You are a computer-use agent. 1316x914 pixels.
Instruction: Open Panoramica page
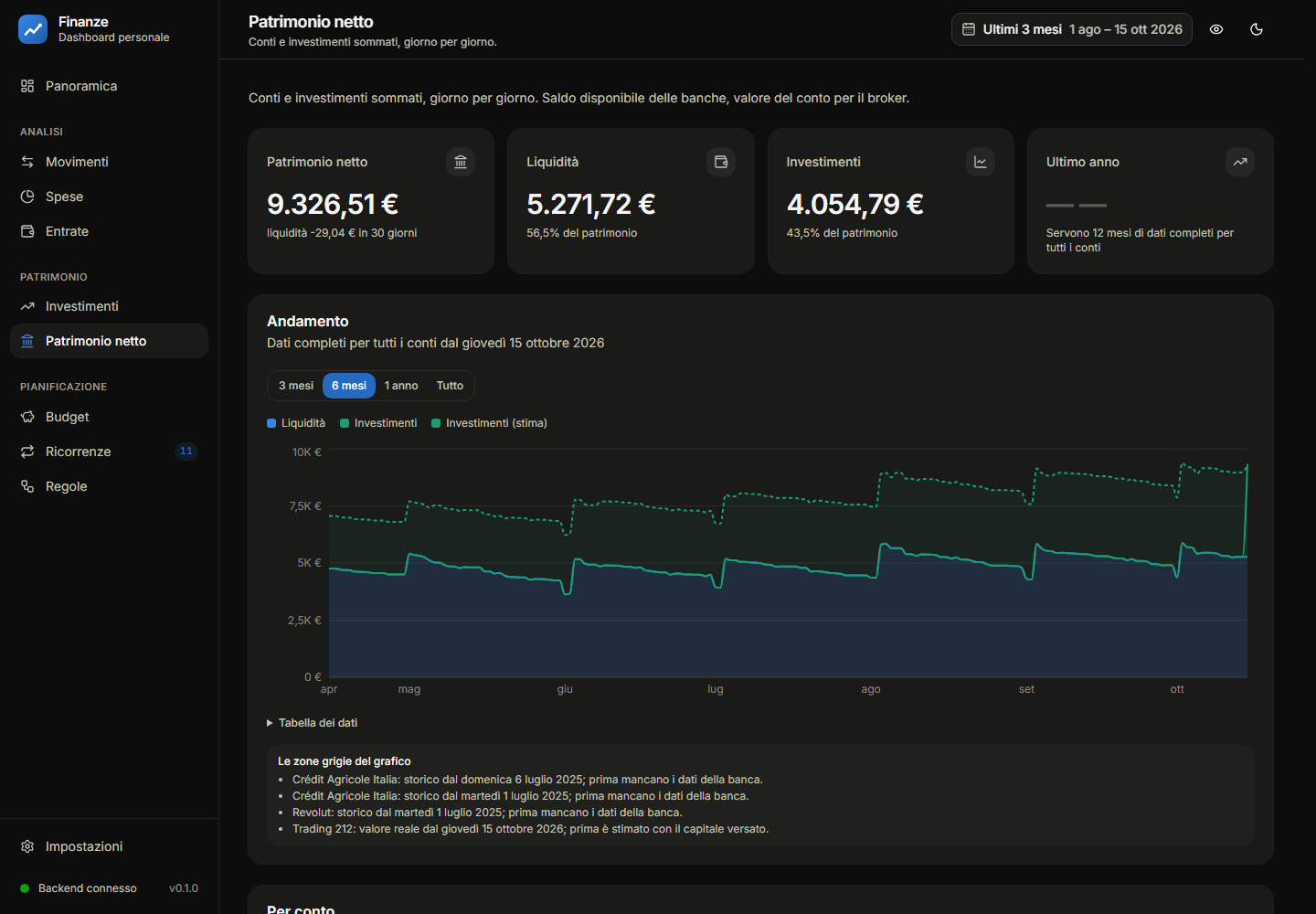(109, 86)
